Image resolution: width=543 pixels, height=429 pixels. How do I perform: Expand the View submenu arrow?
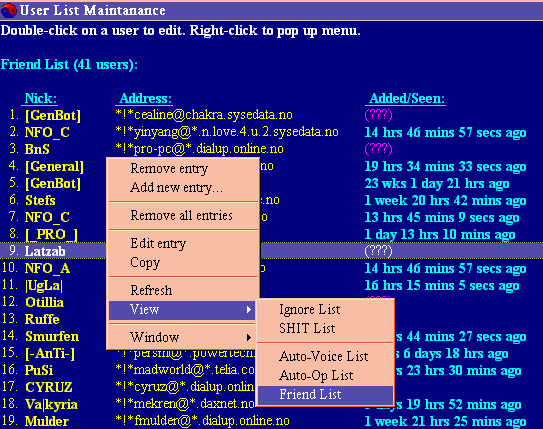coord(248,310)
